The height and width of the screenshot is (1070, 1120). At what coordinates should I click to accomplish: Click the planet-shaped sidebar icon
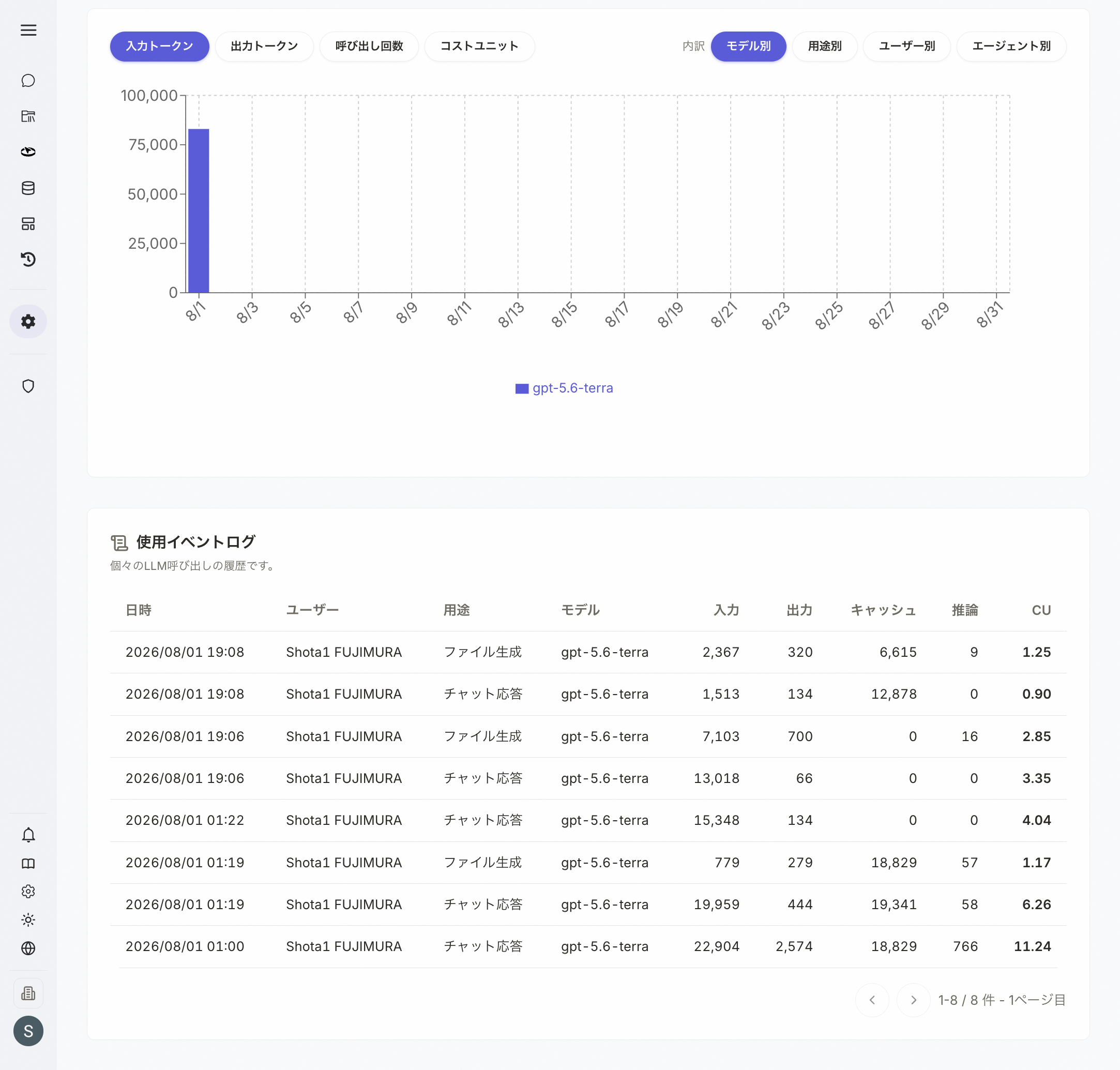28,152
